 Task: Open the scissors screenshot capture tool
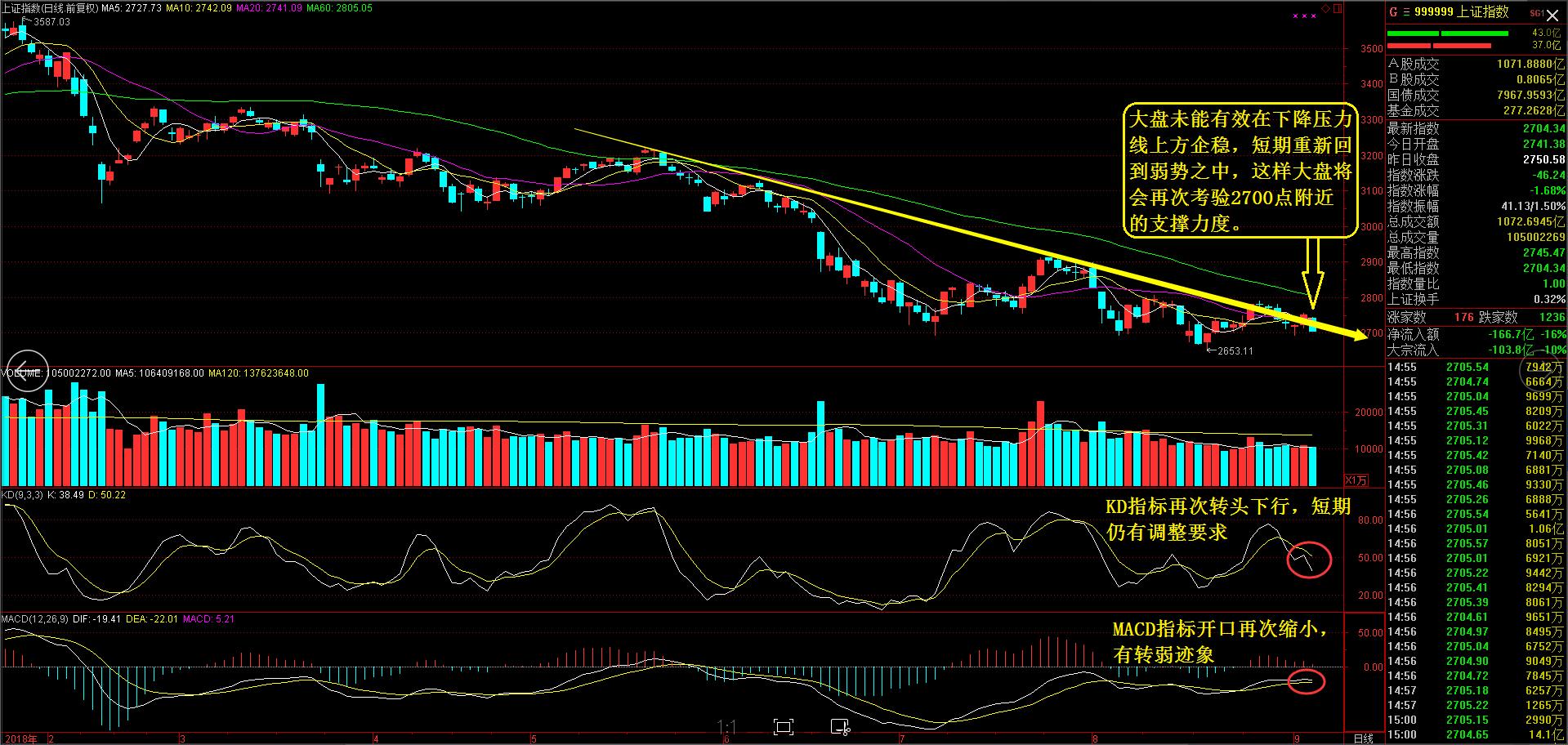click(839, 727)
